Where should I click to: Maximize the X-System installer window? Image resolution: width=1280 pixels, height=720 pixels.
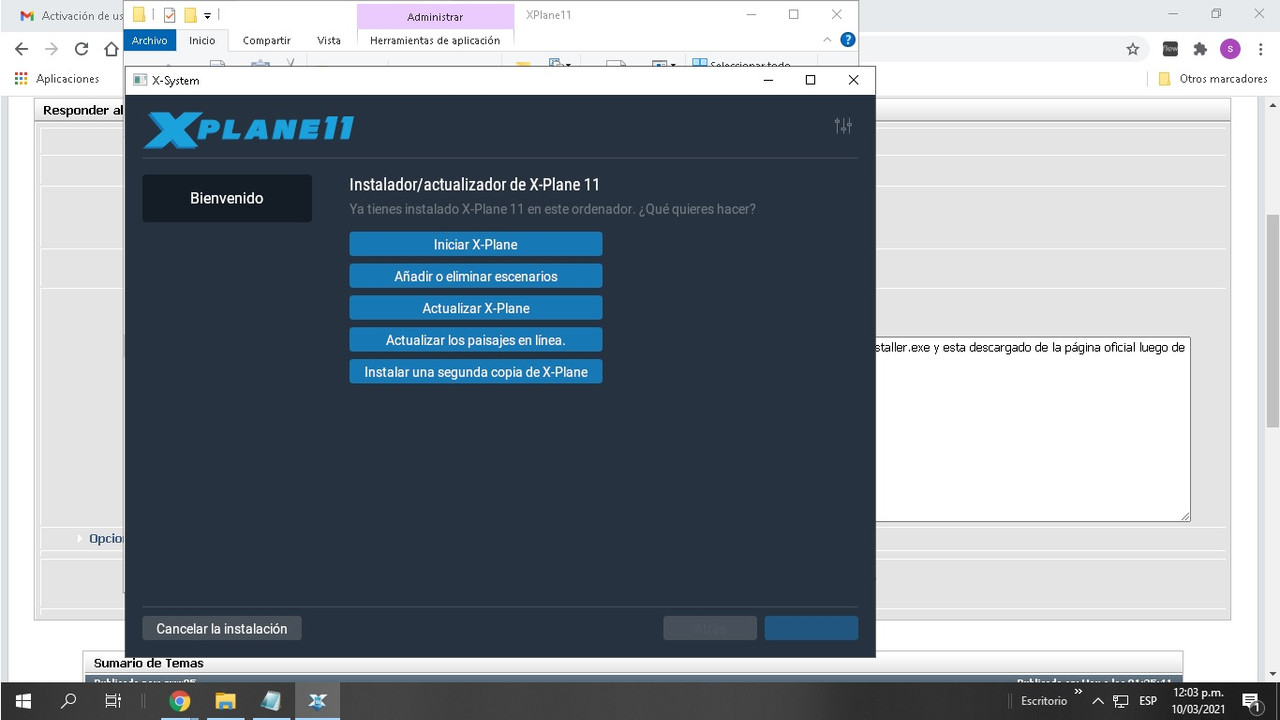coord(810,80)
